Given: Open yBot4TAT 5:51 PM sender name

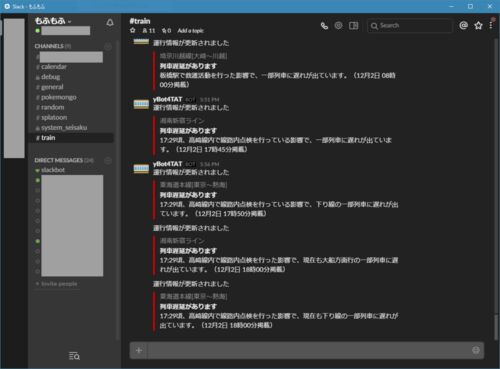Looking at the screenshot, I should point(167,99).
